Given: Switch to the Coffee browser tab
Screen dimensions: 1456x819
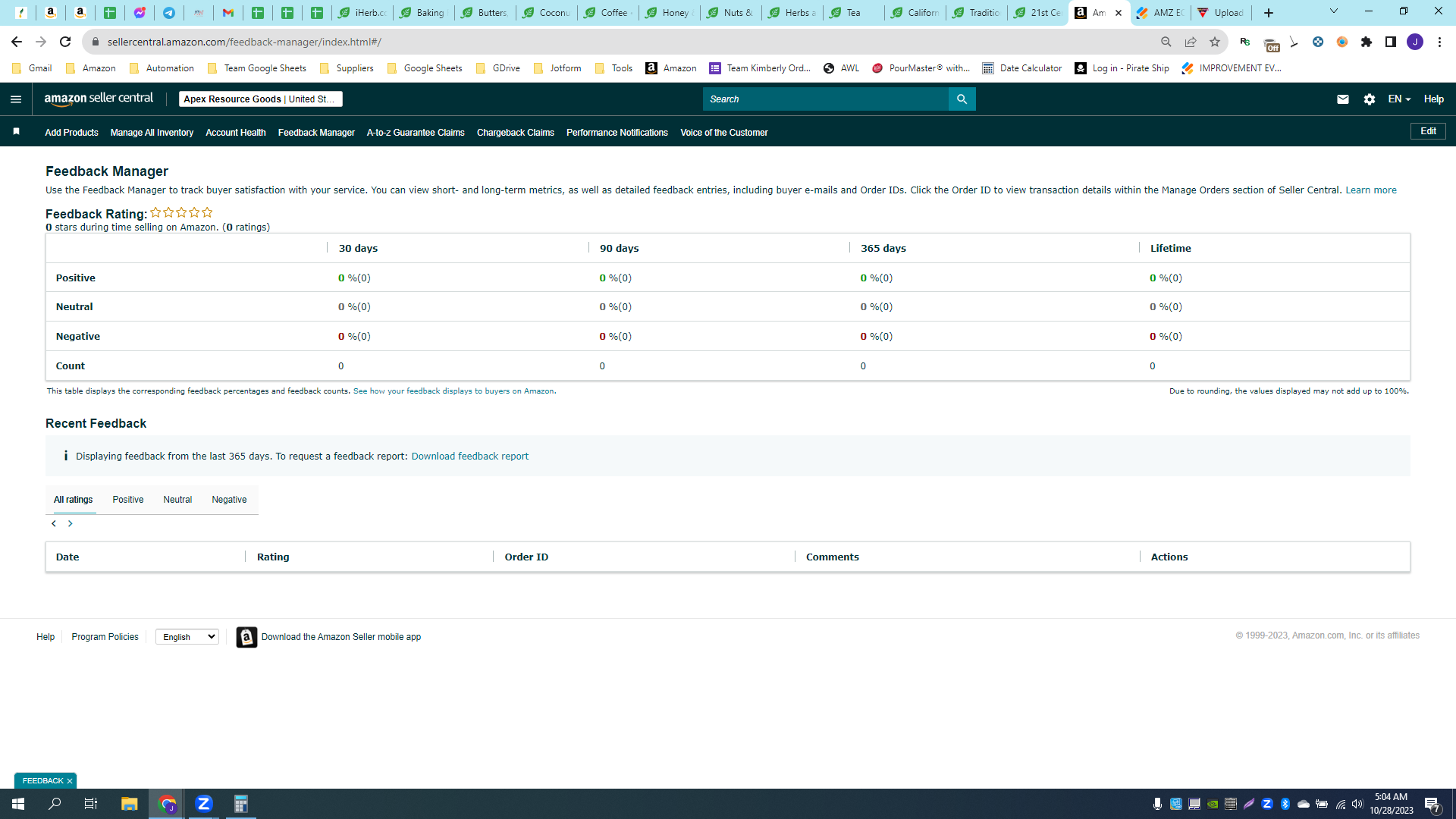Looking at the screenshot, I should (608, 13).
